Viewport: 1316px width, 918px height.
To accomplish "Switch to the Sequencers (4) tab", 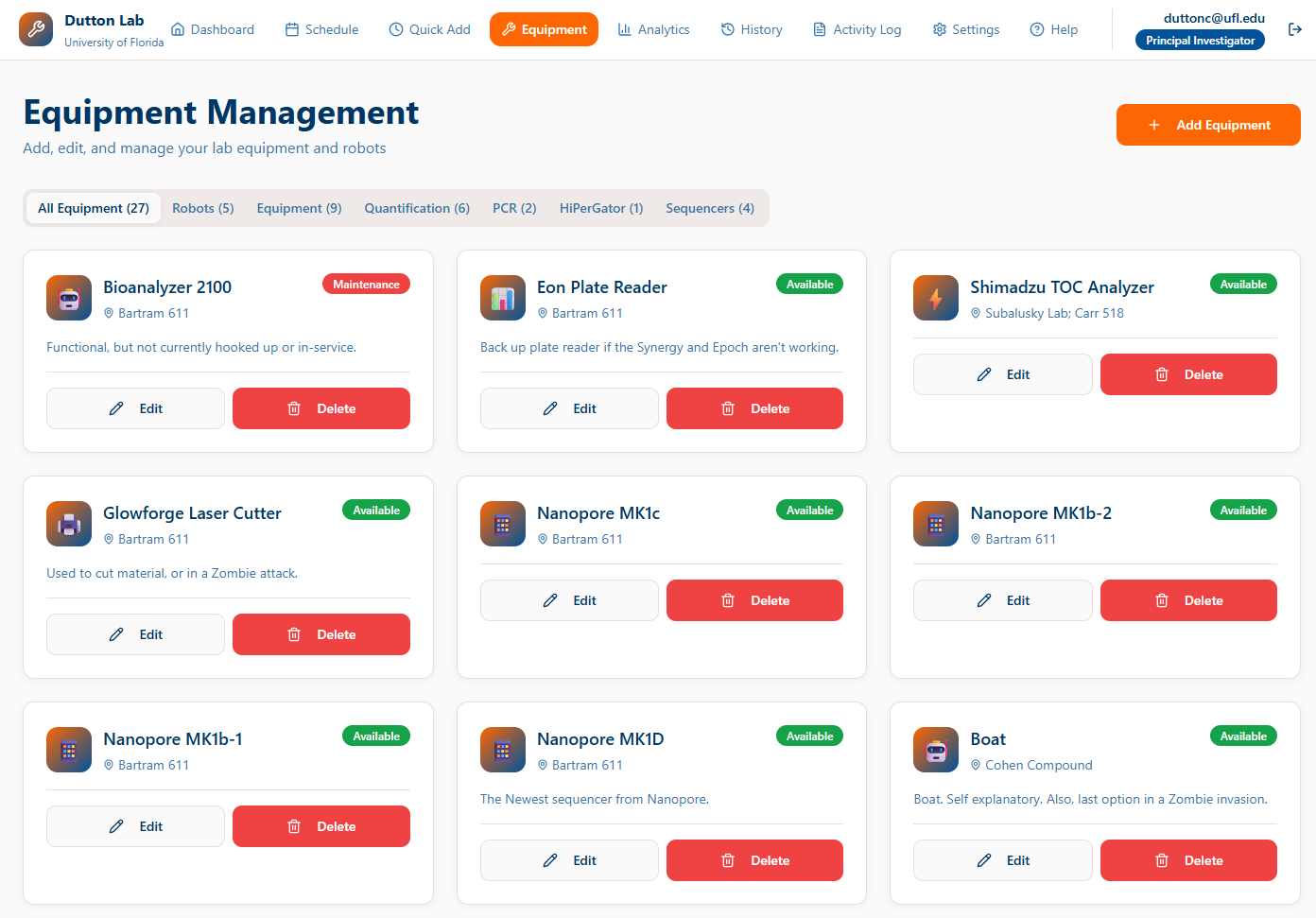I will [709, 208].
